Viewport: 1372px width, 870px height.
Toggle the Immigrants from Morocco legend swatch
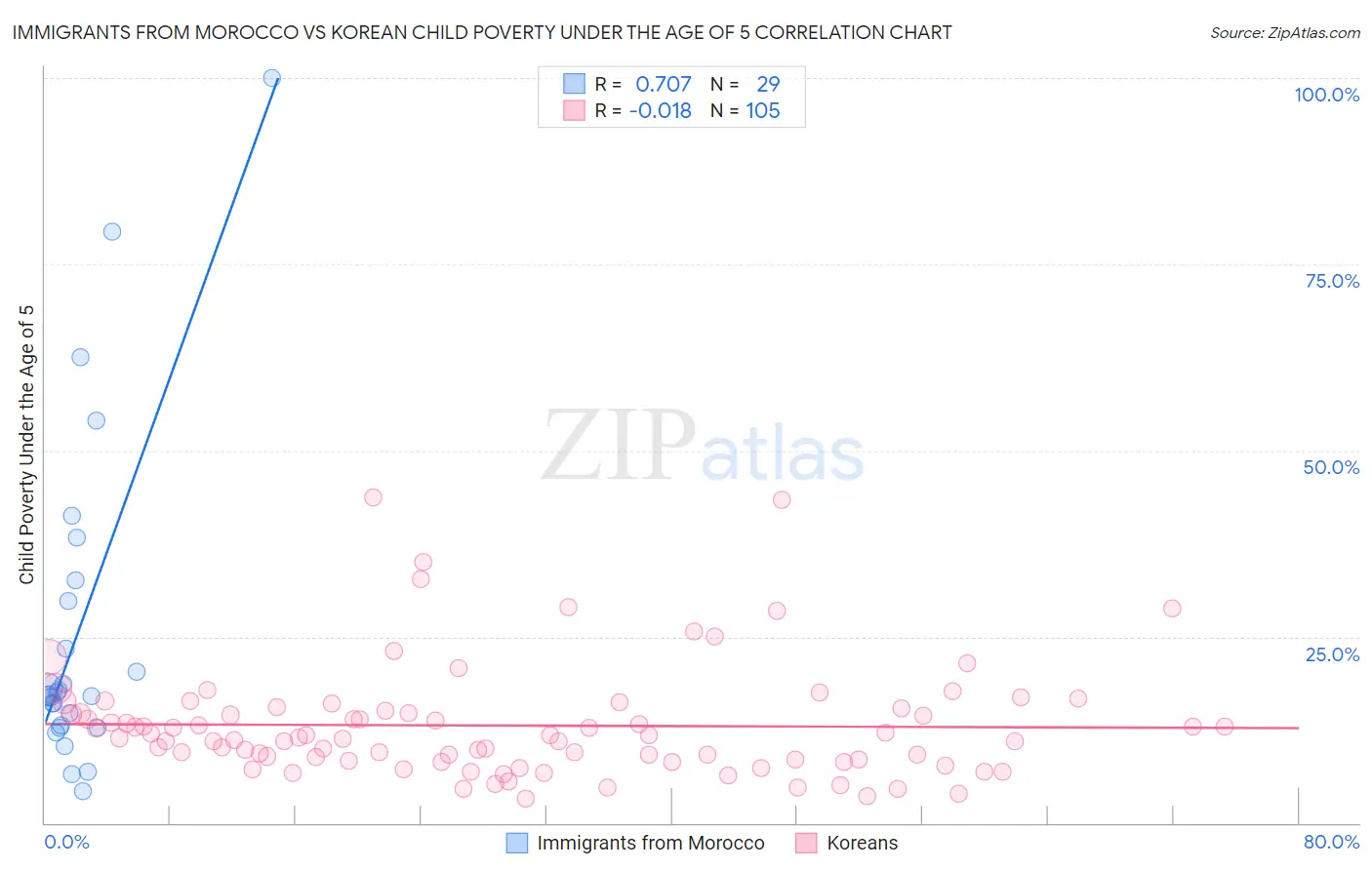click(517, 843)
